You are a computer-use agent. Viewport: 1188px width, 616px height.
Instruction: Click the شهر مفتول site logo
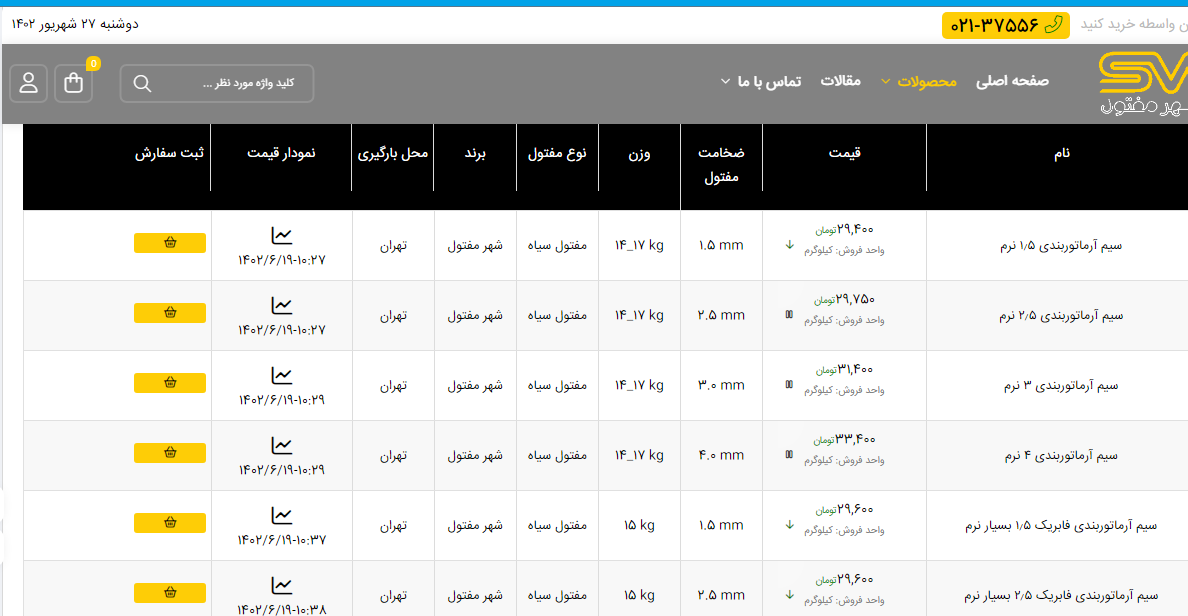(x=1142, y=83)
